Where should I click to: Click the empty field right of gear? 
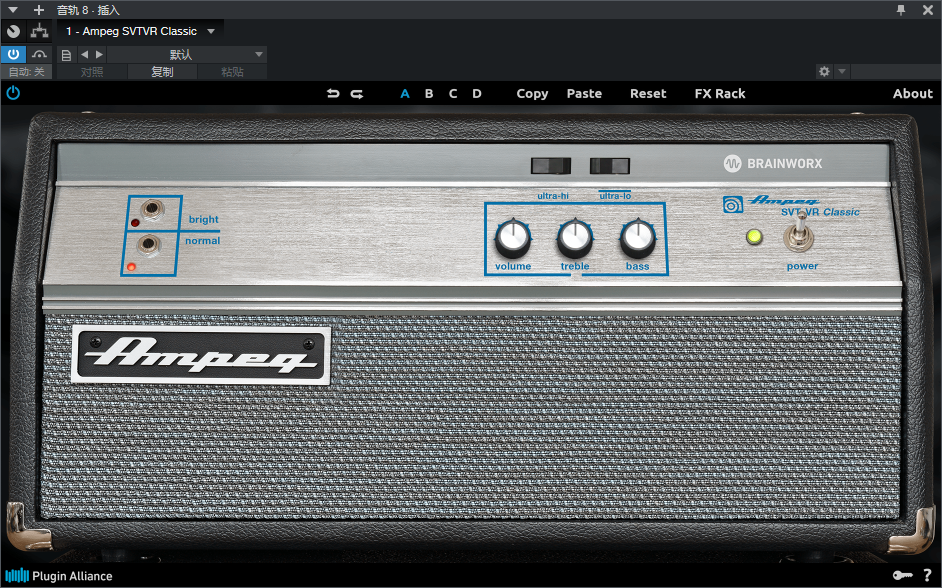point(895,71)
